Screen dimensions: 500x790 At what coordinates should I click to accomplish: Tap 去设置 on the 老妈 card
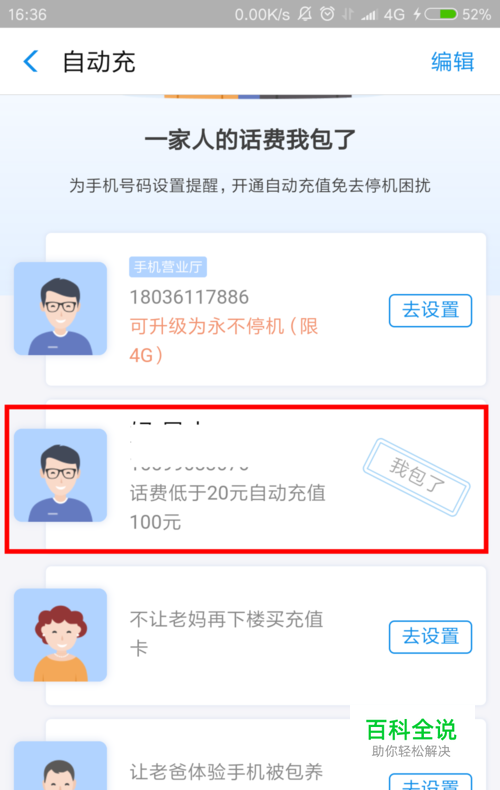pos(430,637)
